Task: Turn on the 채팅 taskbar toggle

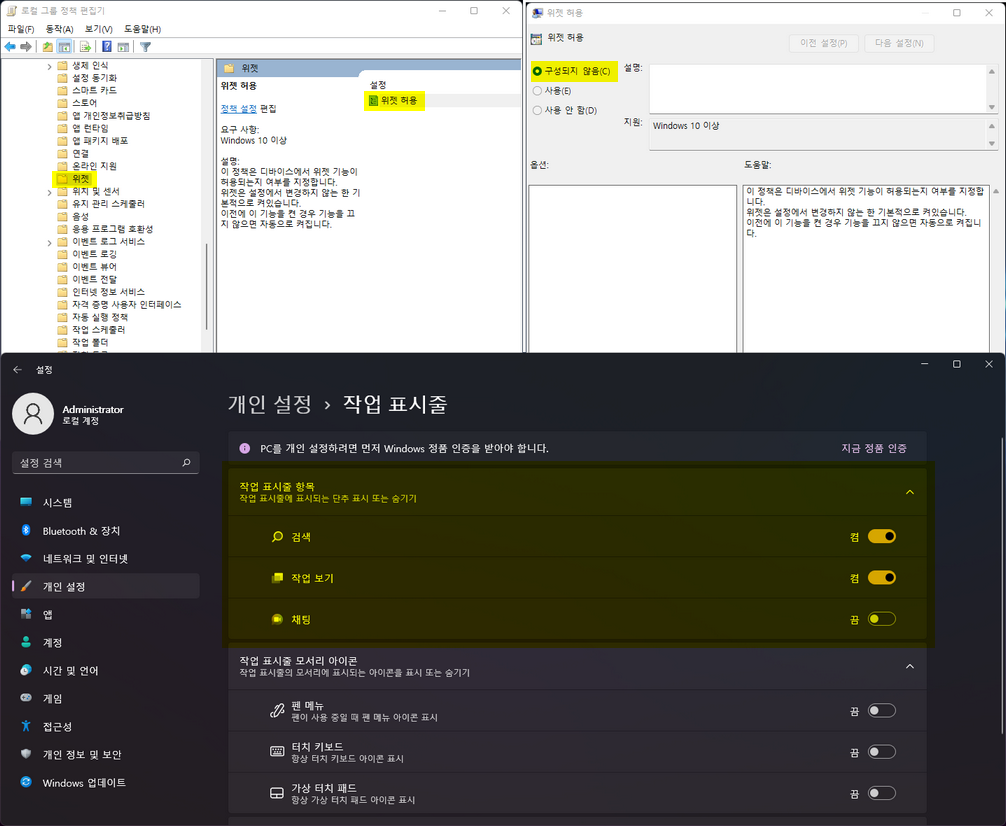Action: click(x=882, y=619)
